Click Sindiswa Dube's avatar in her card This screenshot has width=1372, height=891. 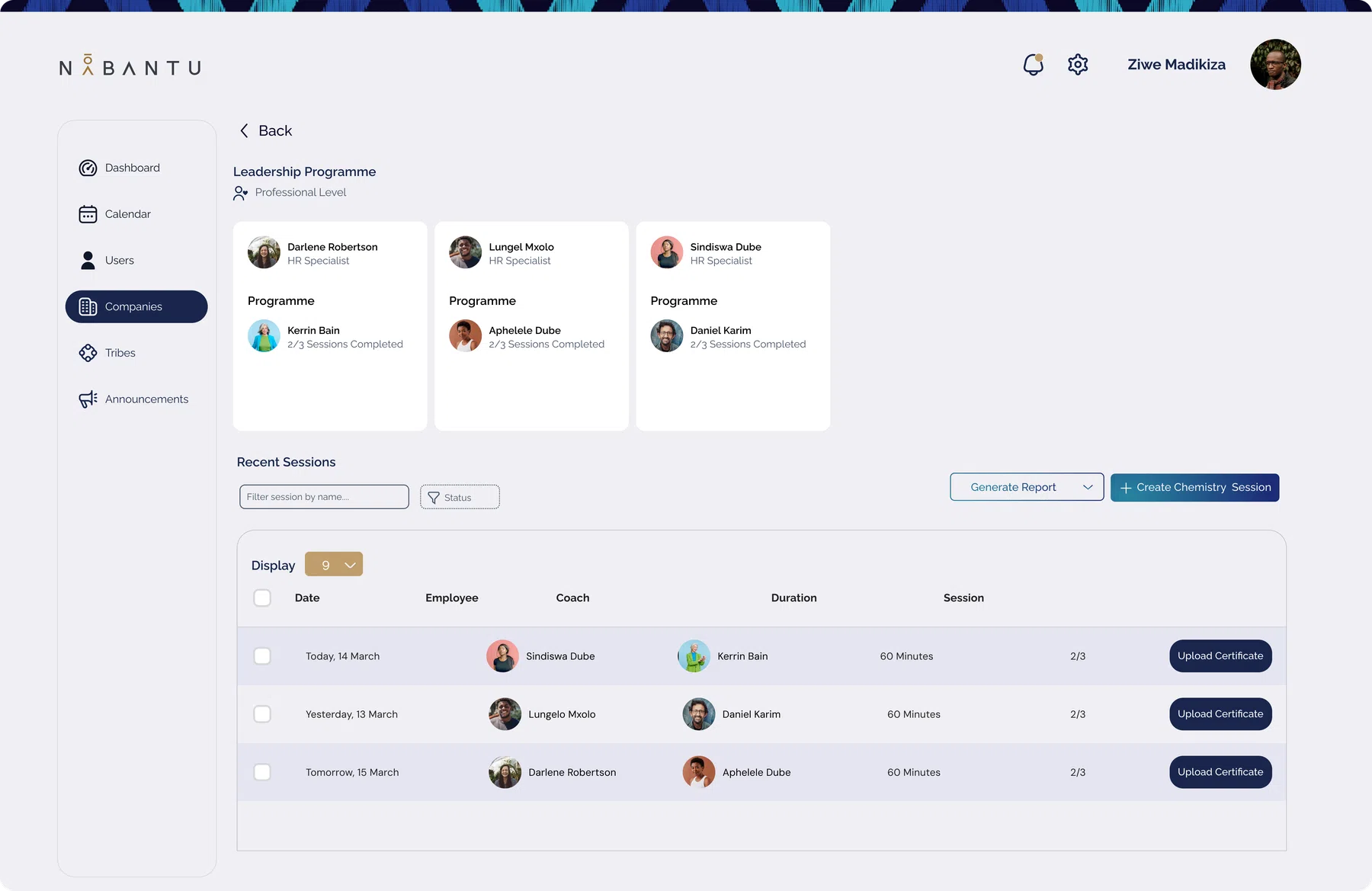[667, 252]
